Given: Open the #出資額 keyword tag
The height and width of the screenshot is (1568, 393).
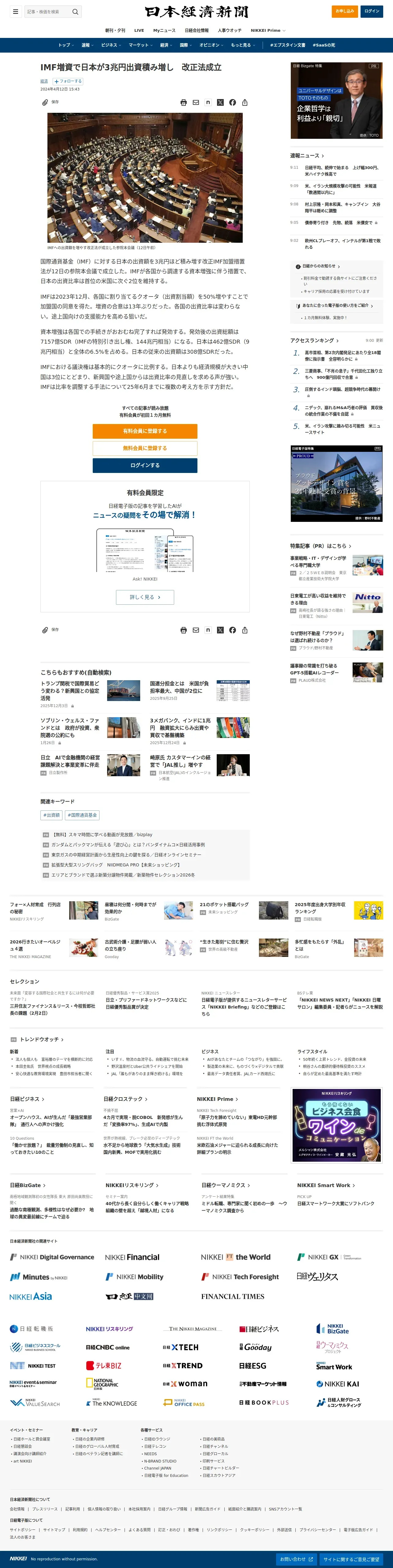Looking at the screenshot, I should tap(52, 815).
